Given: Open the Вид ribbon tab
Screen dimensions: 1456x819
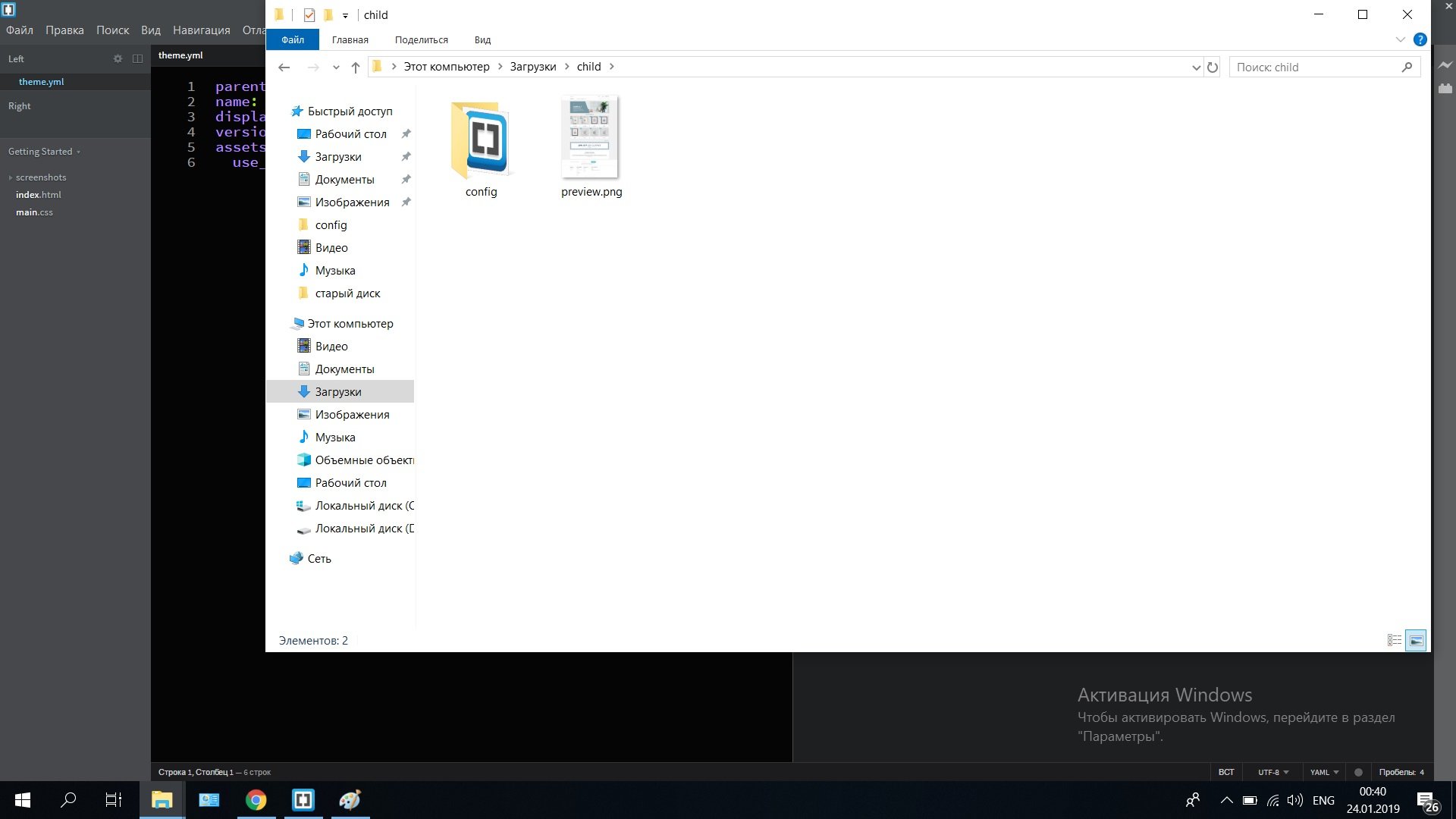Looking at the screenshot, I should coord(482,40).
